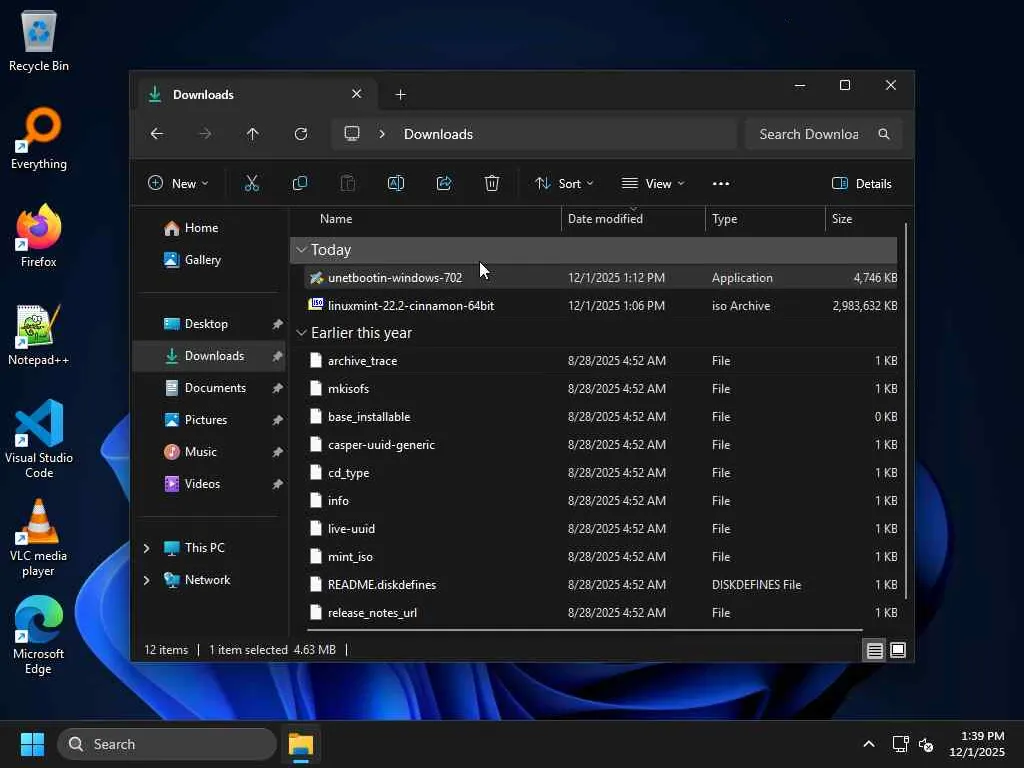Screen dimensions: 1024x768
Task: Click the taskbar Search box
Action: pyautogui.click(x=167, y=744)
